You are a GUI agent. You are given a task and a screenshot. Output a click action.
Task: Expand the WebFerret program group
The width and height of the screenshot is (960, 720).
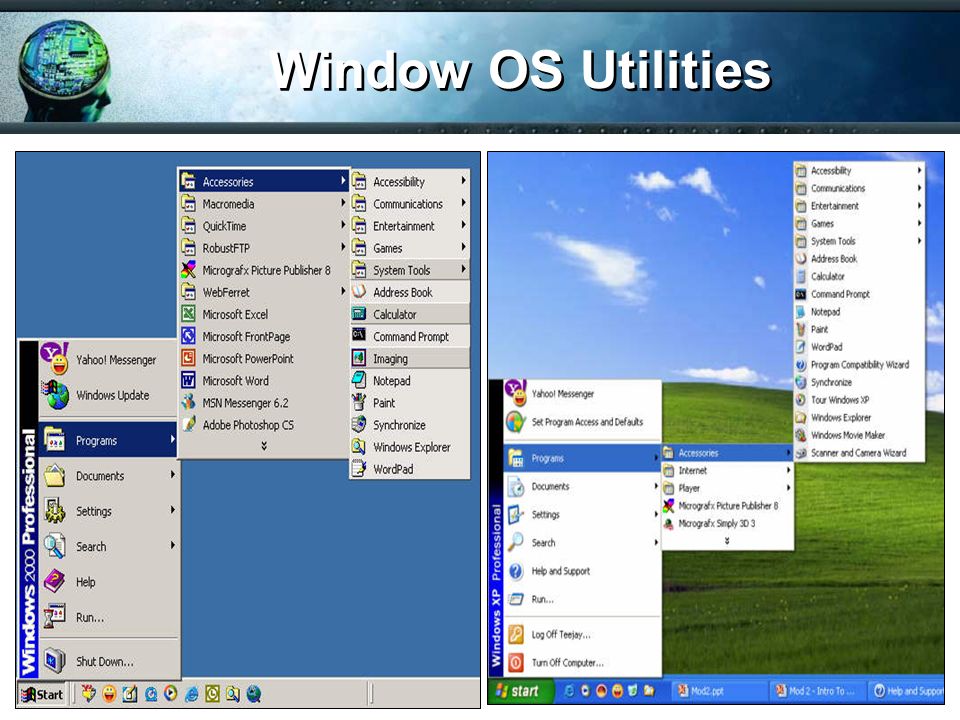[264, 292]
